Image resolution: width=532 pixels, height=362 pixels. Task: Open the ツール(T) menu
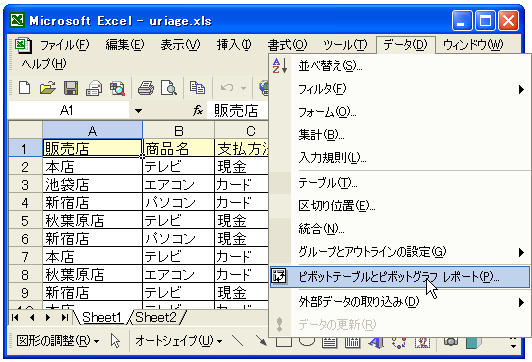tap(345, 45)
